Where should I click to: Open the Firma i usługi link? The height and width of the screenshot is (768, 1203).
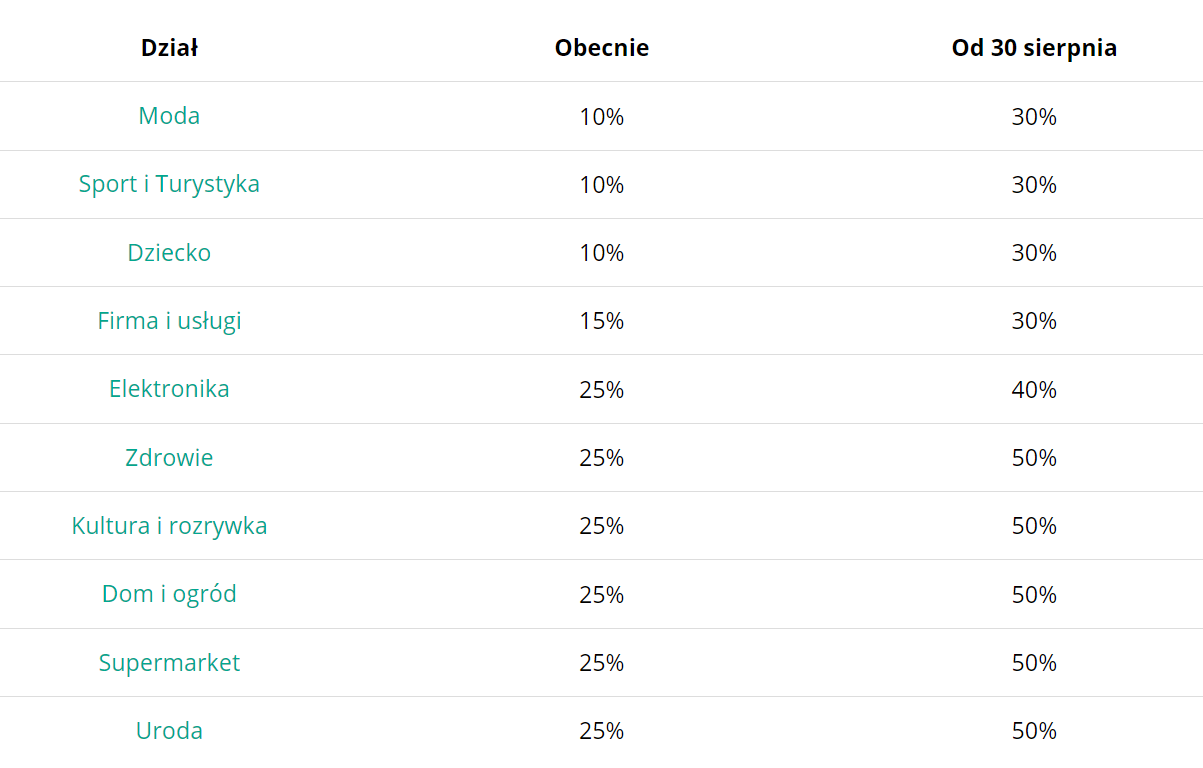pyautogui.click(x=169, y=321)
